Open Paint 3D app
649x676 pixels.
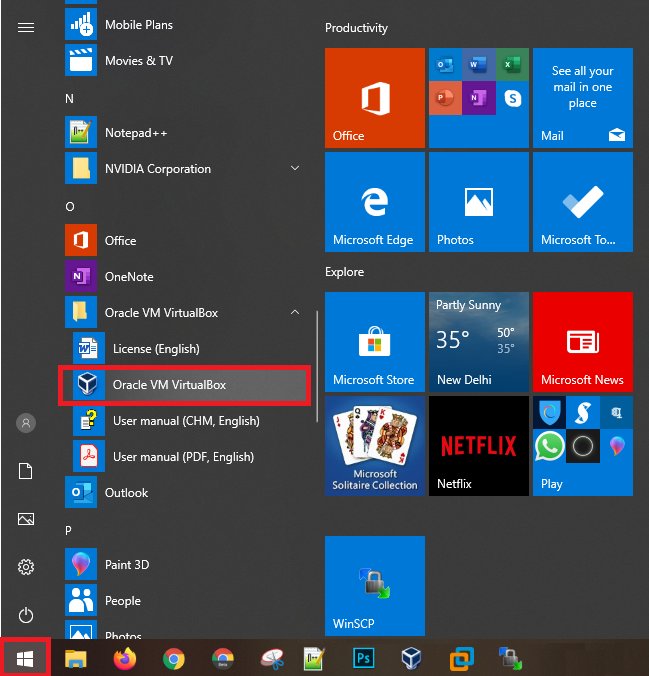point(183,564)
